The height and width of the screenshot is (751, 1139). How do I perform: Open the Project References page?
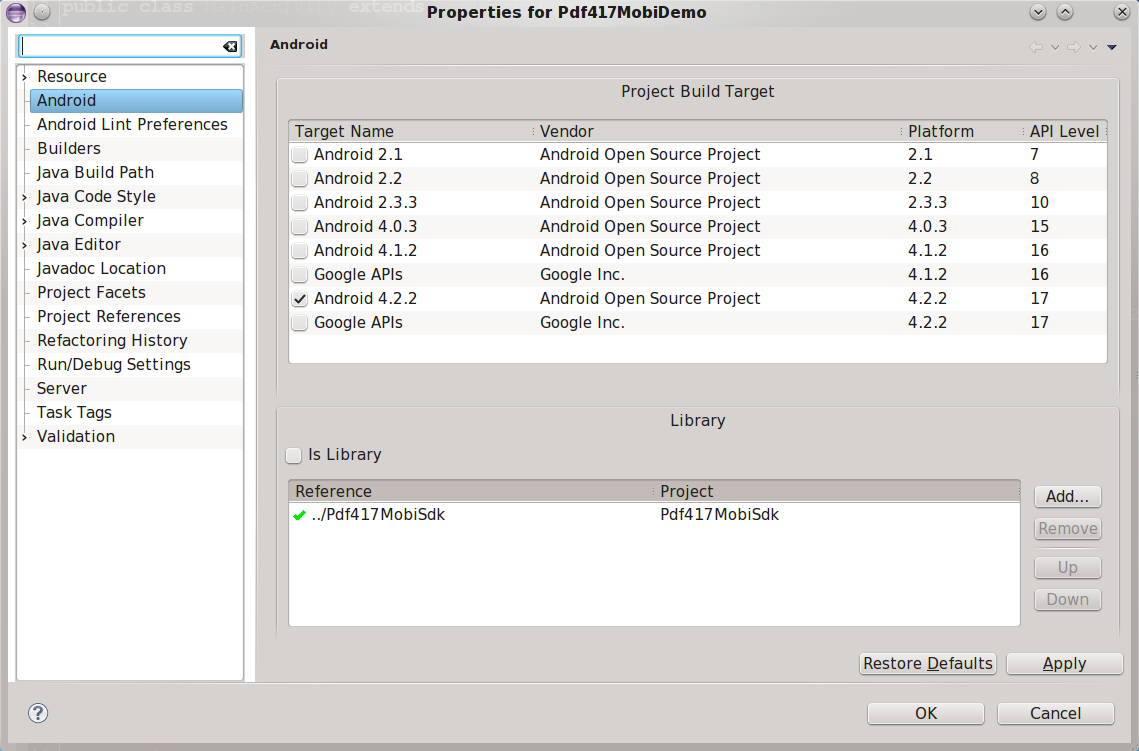click(109, 316)
